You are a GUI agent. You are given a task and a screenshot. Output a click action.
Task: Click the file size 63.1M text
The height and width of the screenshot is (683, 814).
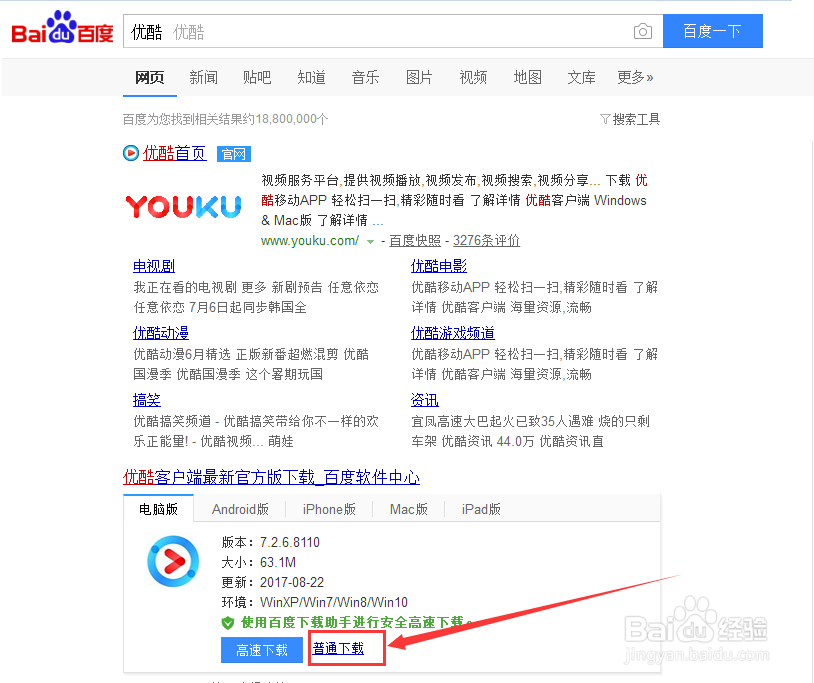tap(278, 563)
